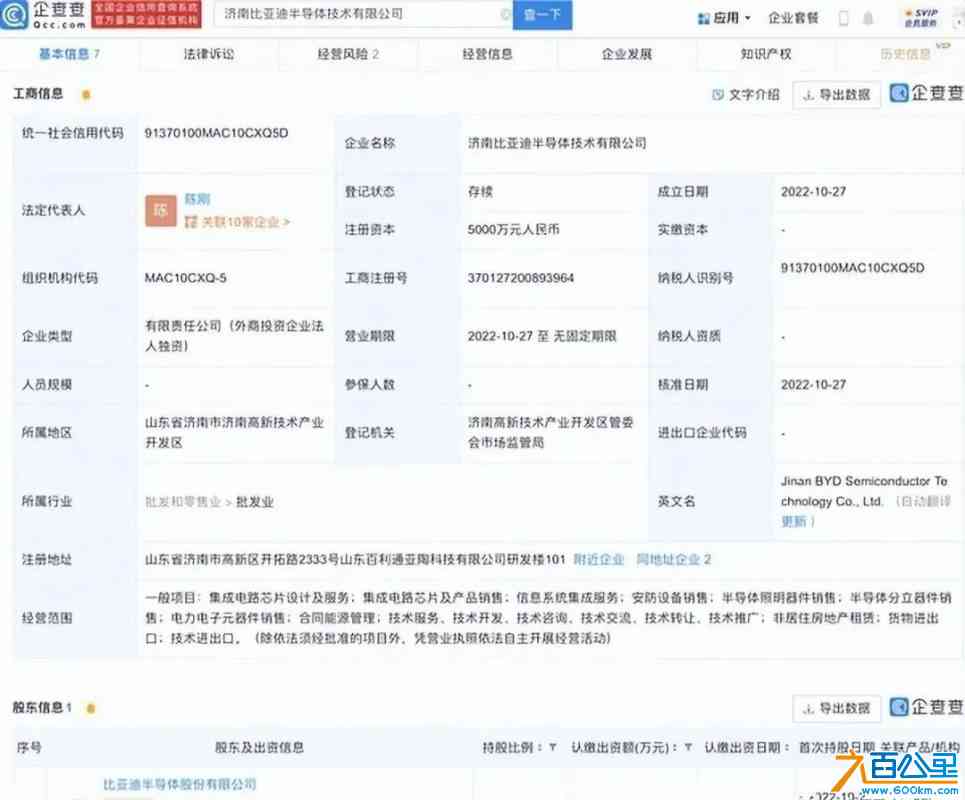Open shareholder 比亚迪半导体股份有限公司 link
The width and height of the screenshot is (965, 800).
179,785
